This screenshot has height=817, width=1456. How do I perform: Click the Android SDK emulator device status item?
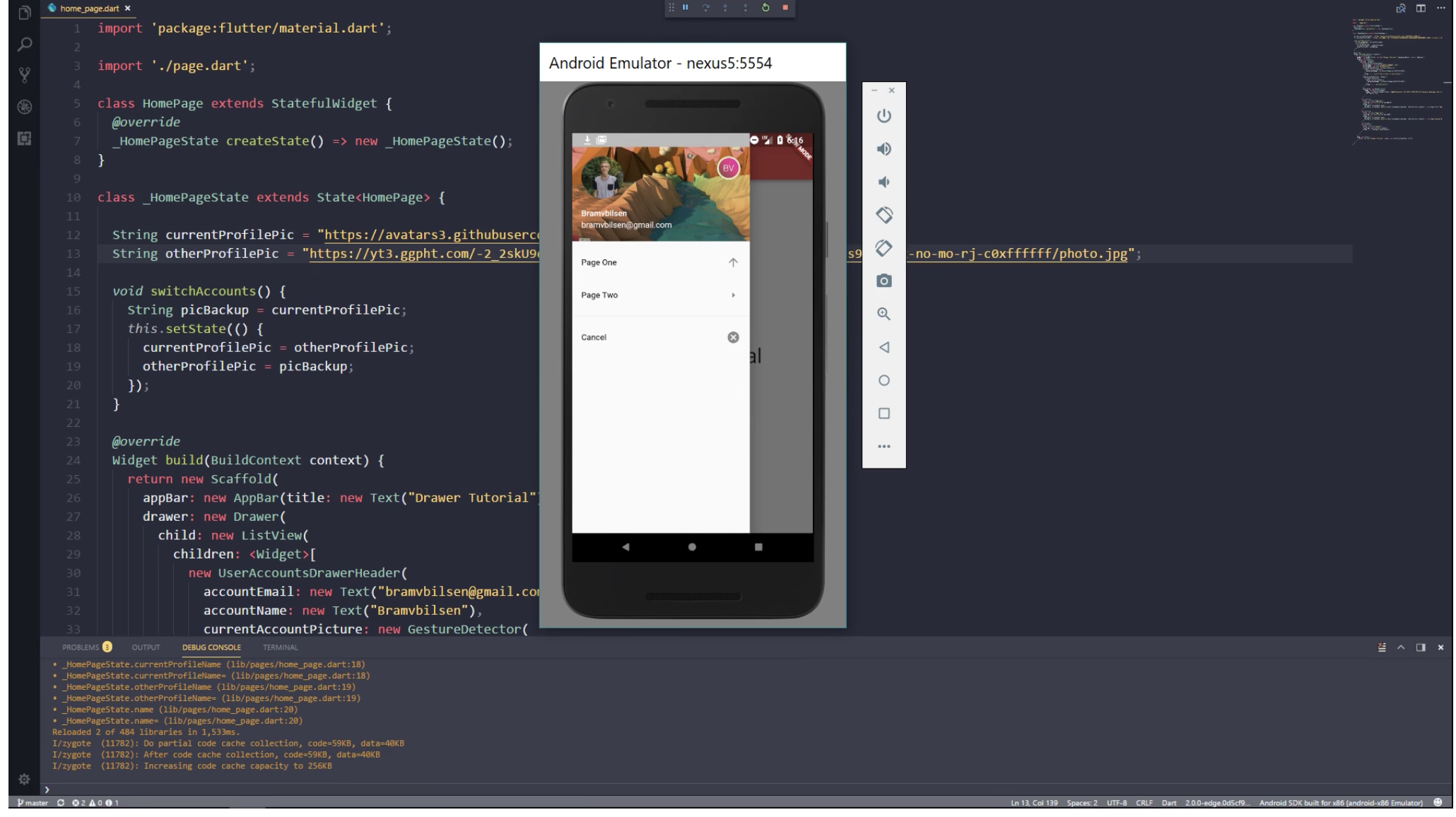(x=1341, y=802)
